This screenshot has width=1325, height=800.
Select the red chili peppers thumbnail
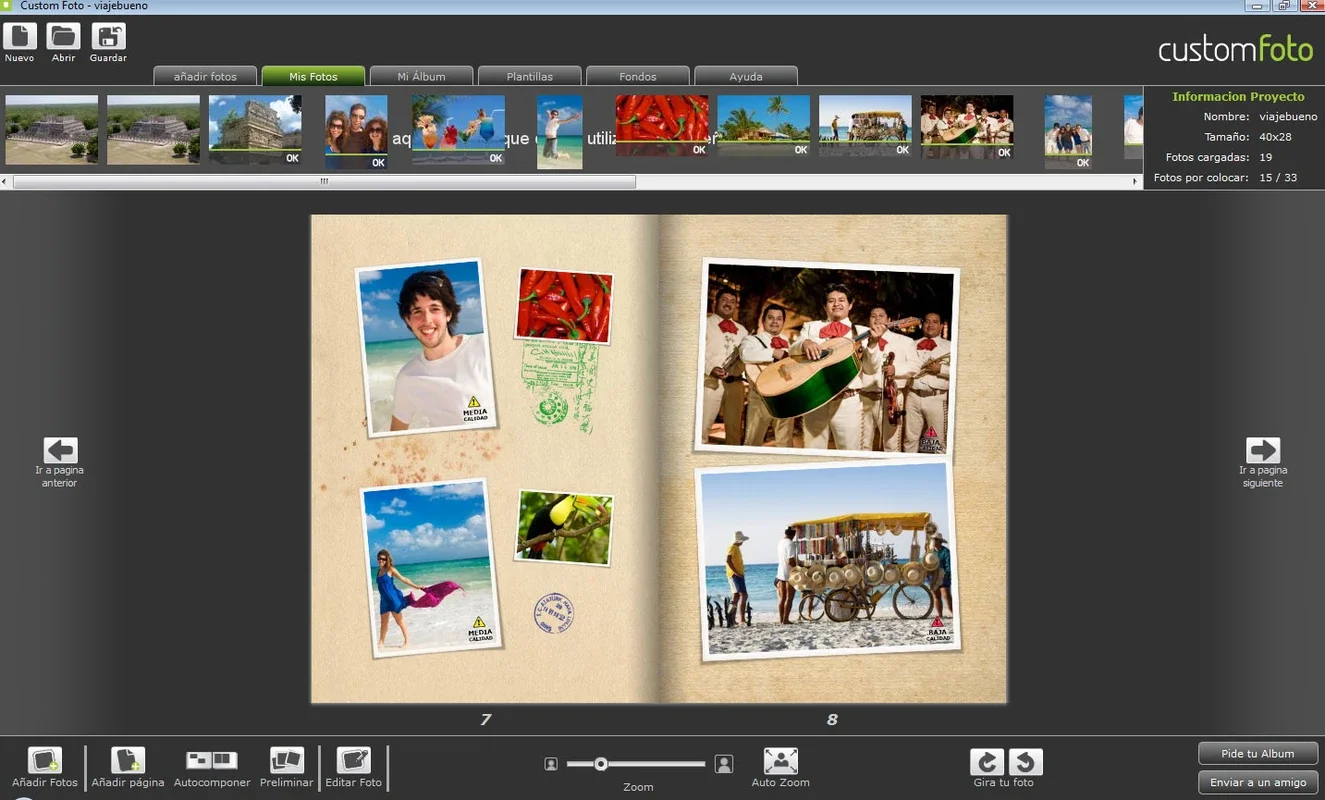(x=662, y=126)
